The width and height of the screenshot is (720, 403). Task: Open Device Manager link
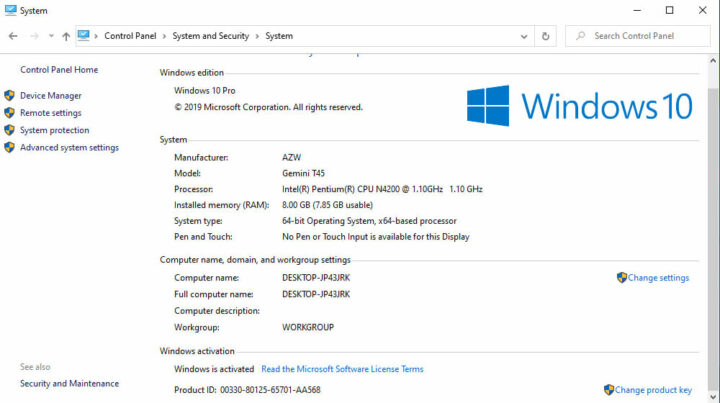(x=51, y=95)
